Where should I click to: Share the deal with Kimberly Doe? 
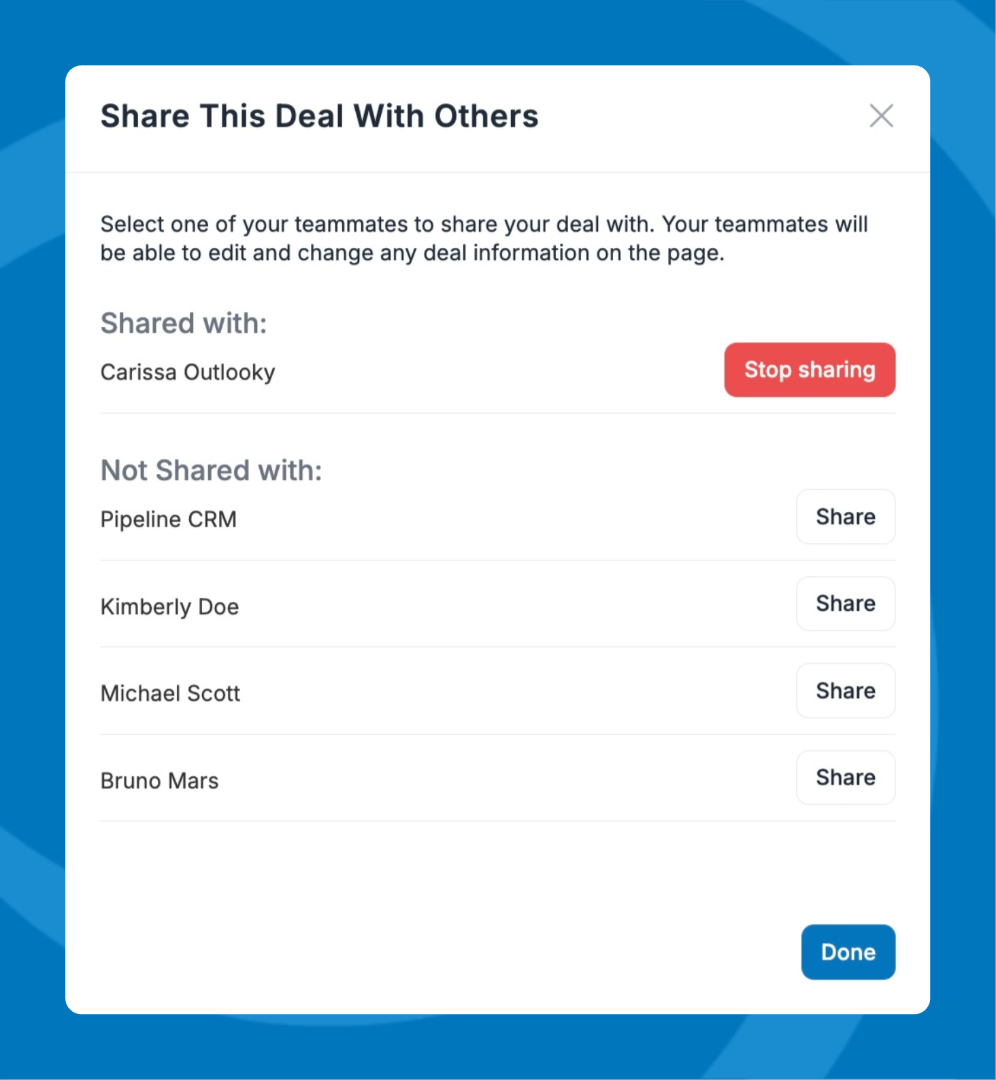click(845, 604)
